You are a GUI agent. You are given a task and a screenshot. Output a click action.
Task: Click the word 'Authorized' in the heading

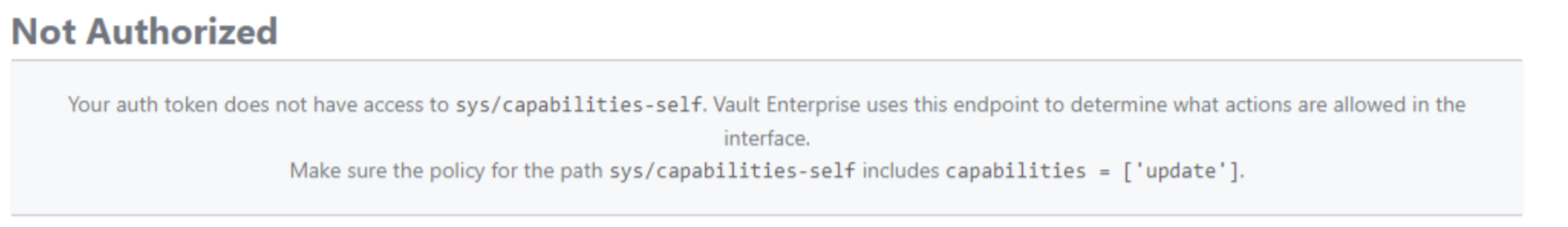(182, 32)
